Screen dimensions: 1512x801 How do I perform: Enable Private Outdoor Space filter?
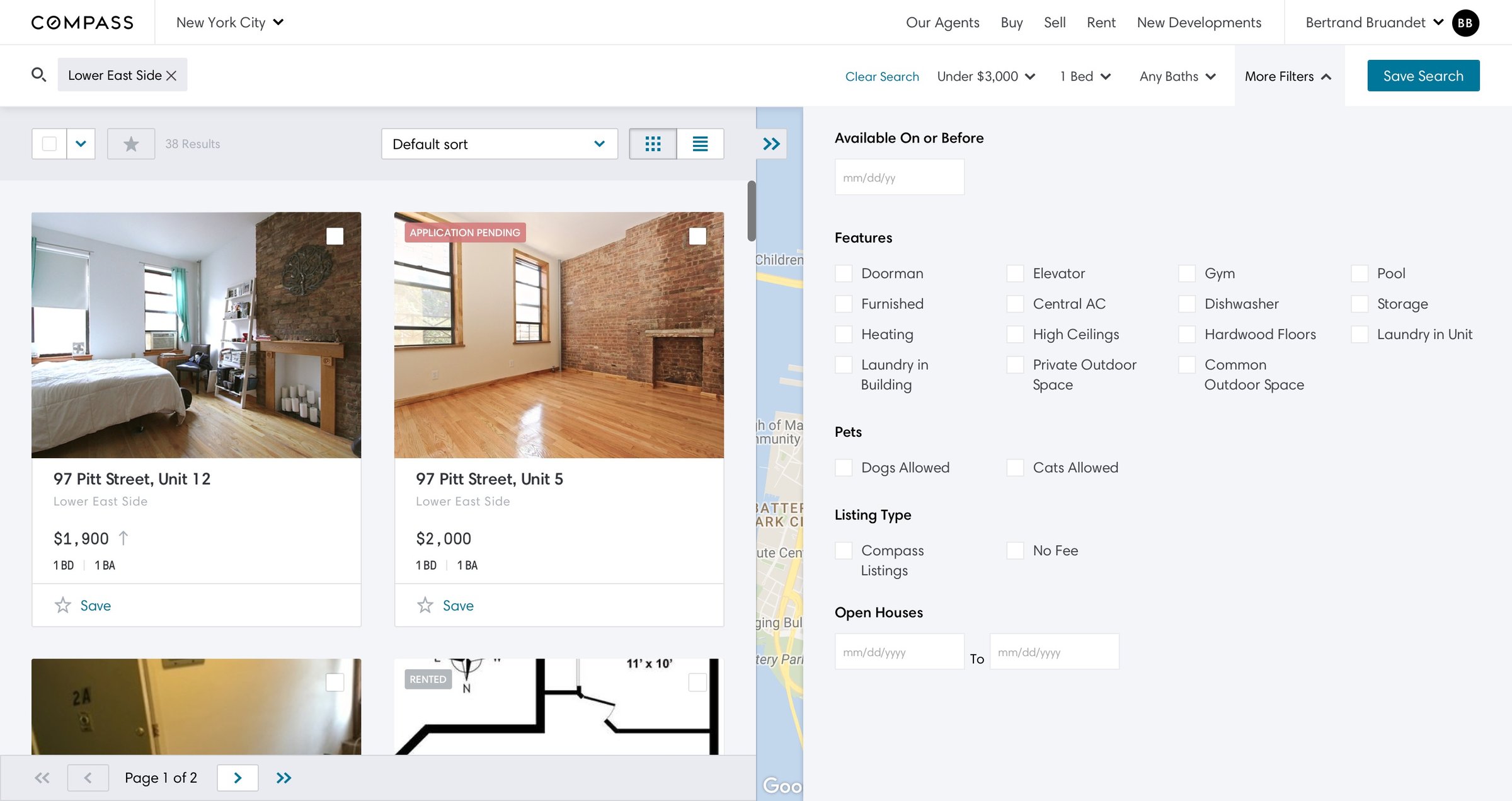[1015, 365]
